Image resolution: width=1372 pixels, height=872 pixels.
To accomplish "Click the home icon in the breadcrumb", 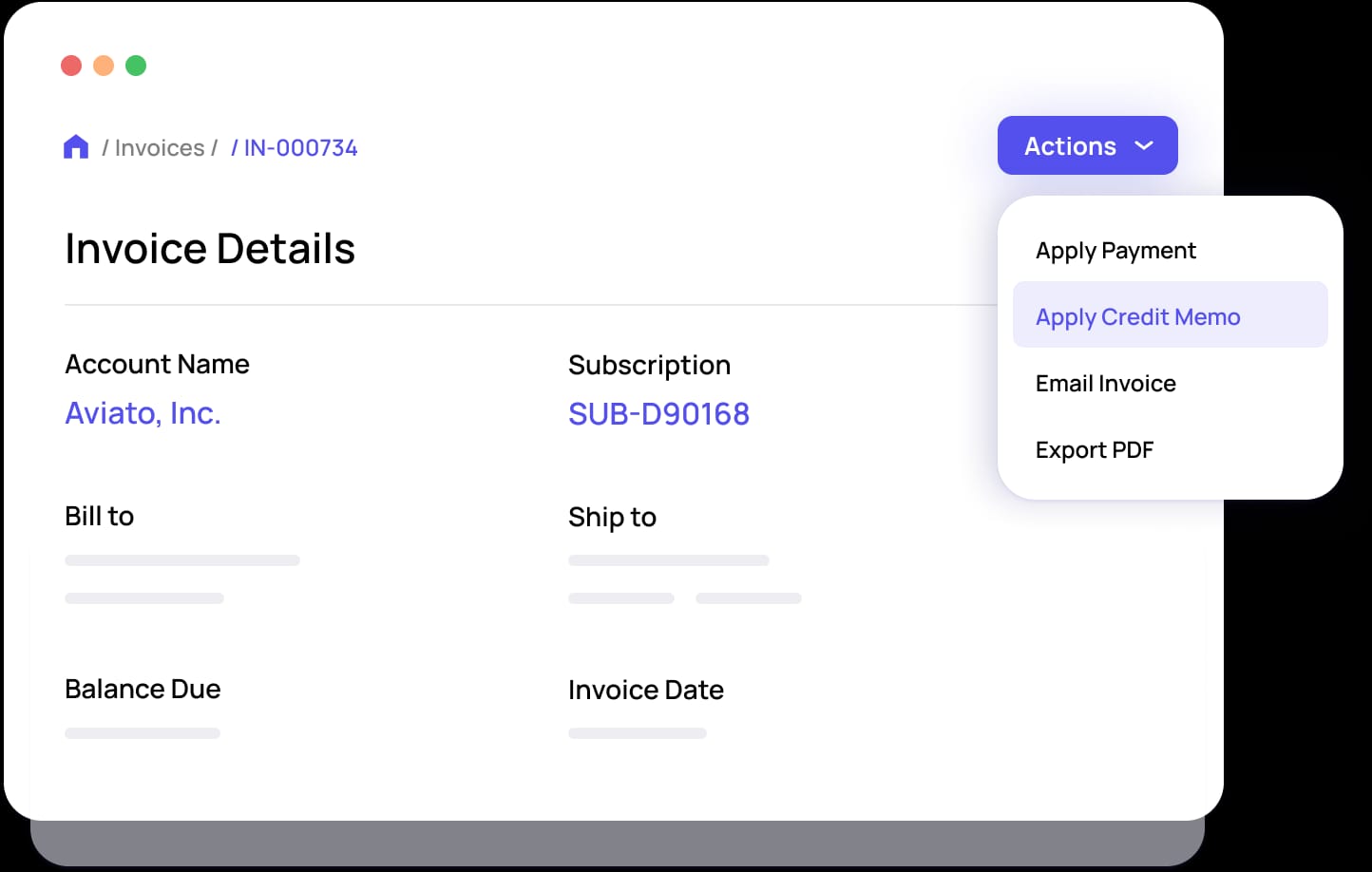I will [x=76, y=145].
